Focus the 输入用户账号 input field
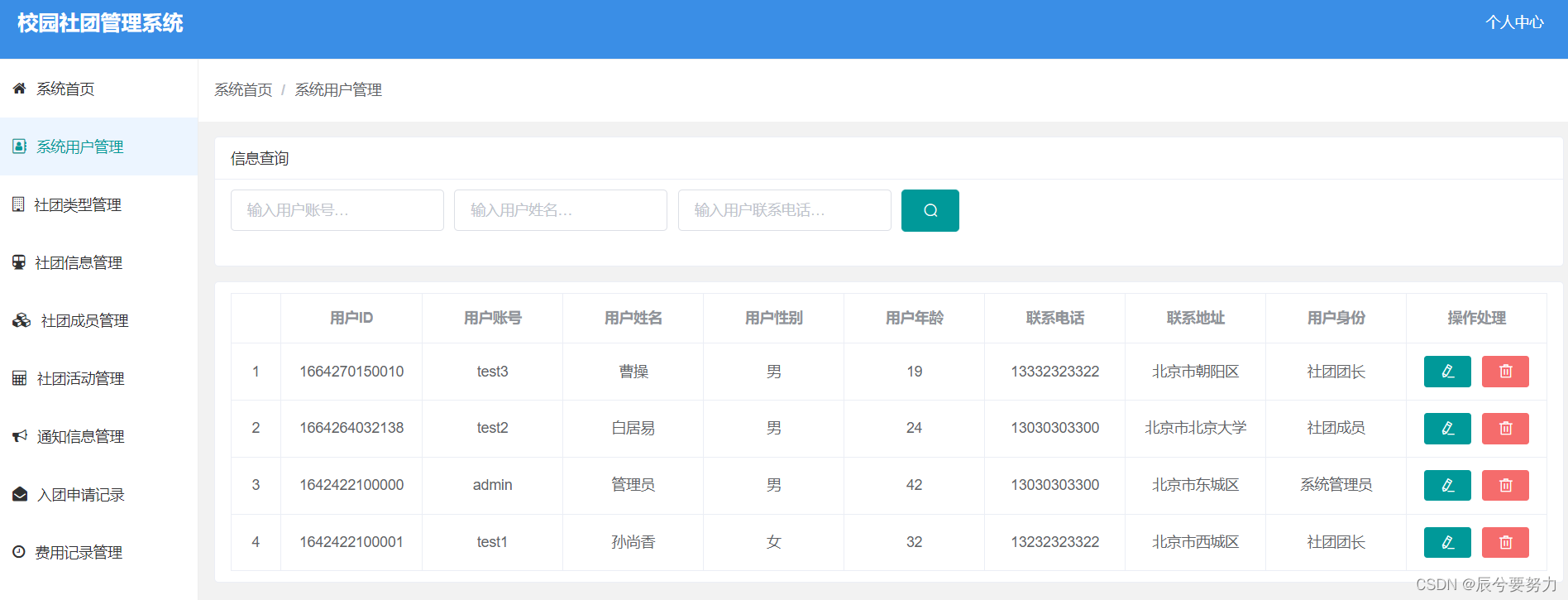Image resolution: width=1568 pixels, height=600 pixels. (x=337, y=210)
